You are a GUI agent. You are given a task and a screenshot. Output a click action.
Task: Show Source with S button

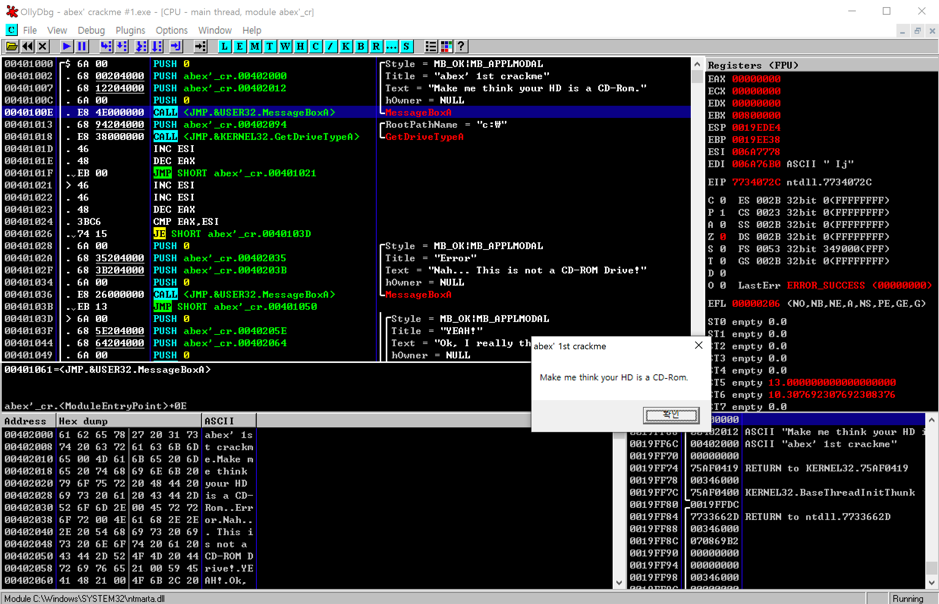407,46
